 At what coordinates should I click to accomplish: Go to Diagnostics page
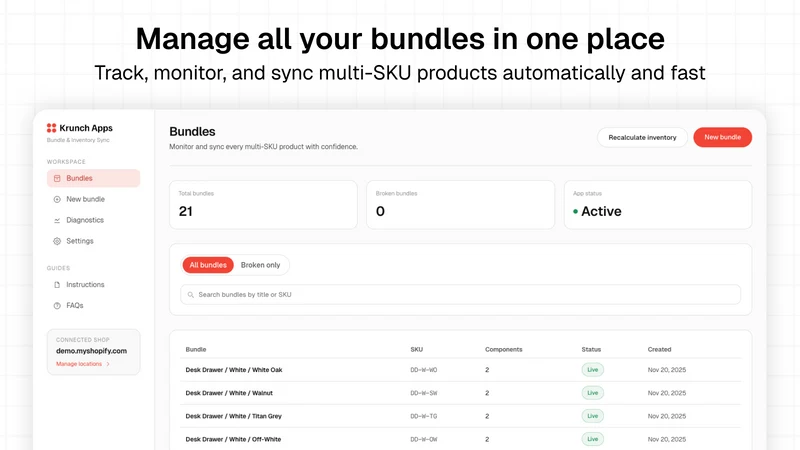(93, 220)
